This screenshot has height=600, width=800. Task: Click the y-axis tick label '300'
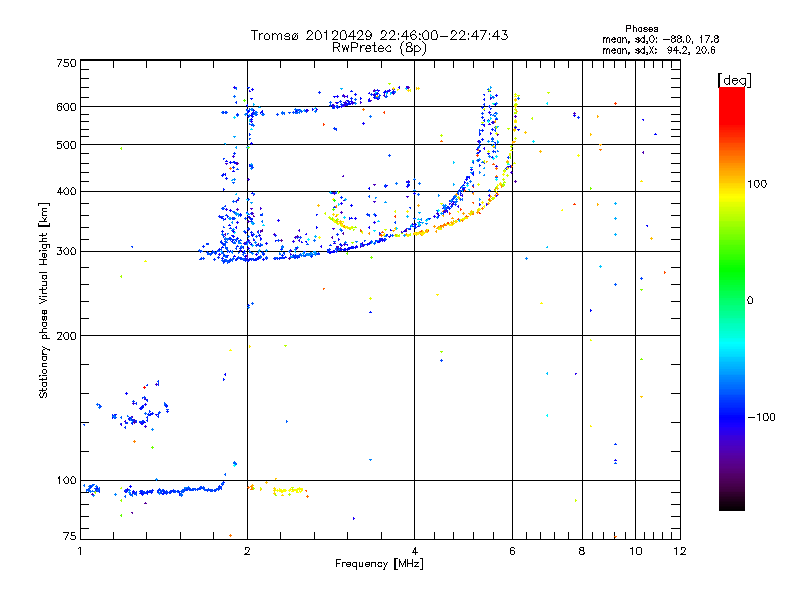point(66,252)
